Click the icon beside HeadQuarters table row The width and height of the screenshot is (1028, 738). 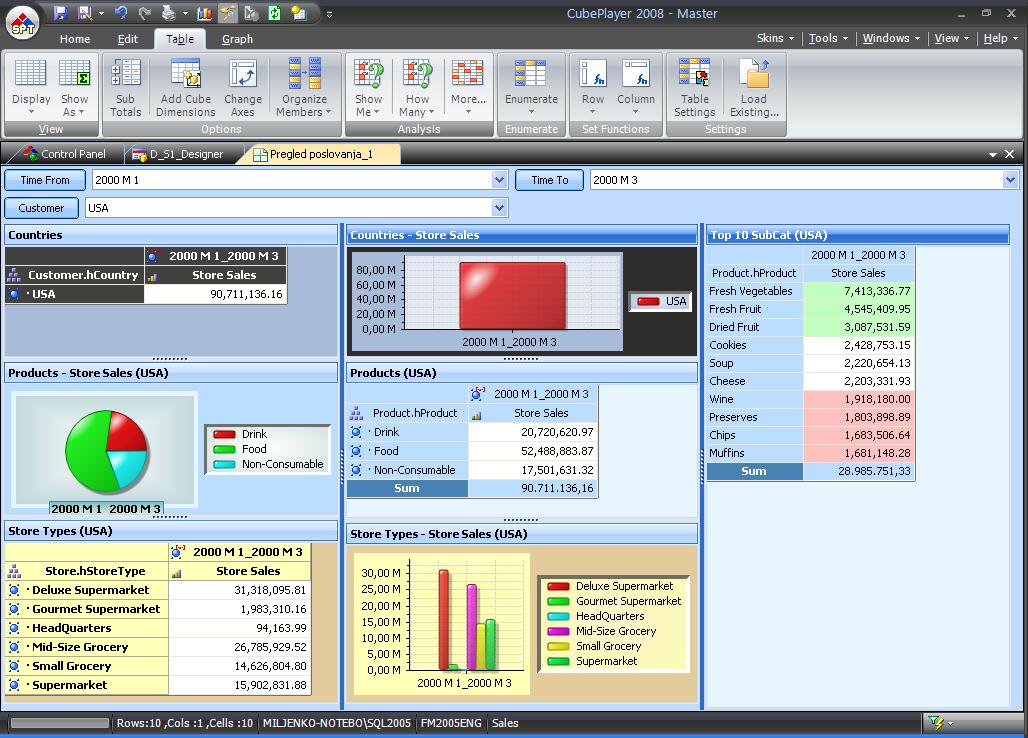14,628
